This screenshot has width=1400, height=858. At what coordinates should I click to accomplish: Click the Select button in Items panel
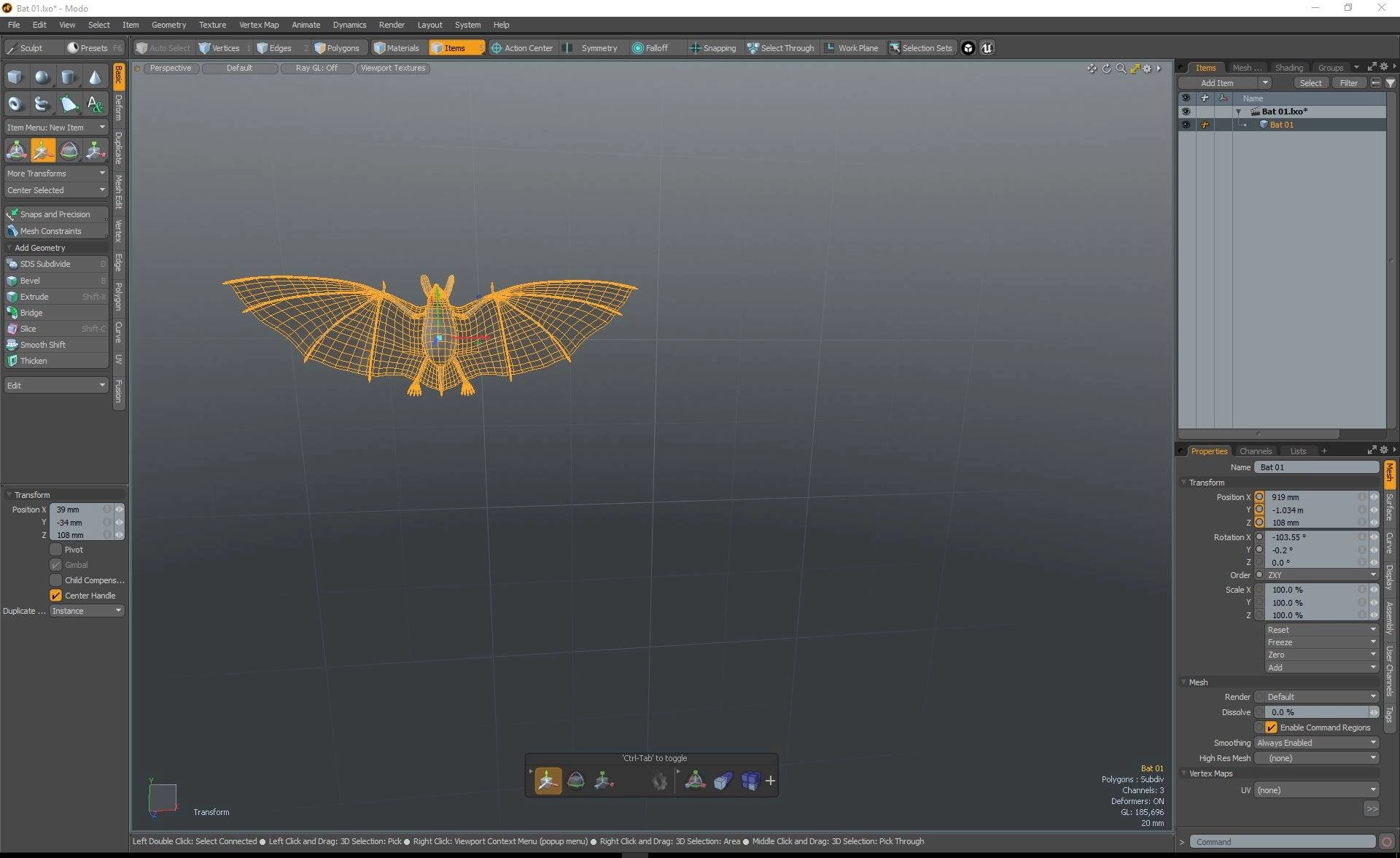[1310, 83]
